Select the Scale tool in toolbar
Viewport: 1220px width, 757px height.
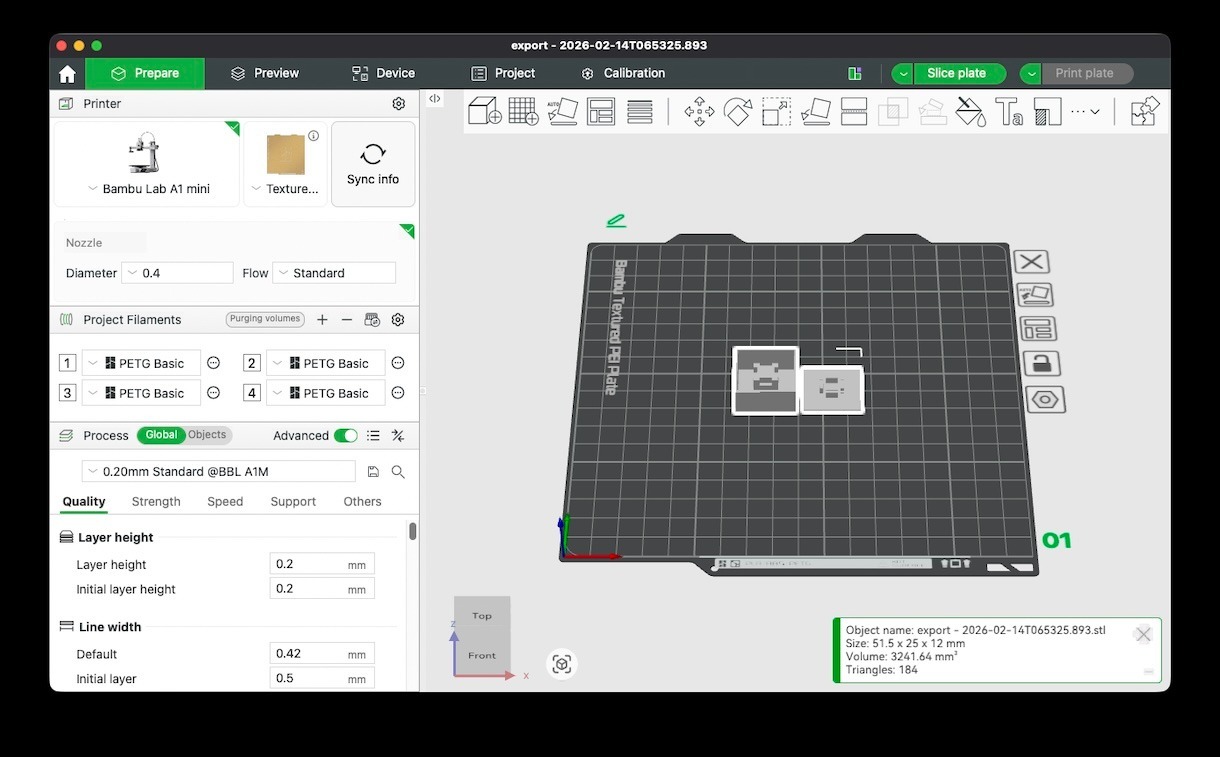click(776, 111)
